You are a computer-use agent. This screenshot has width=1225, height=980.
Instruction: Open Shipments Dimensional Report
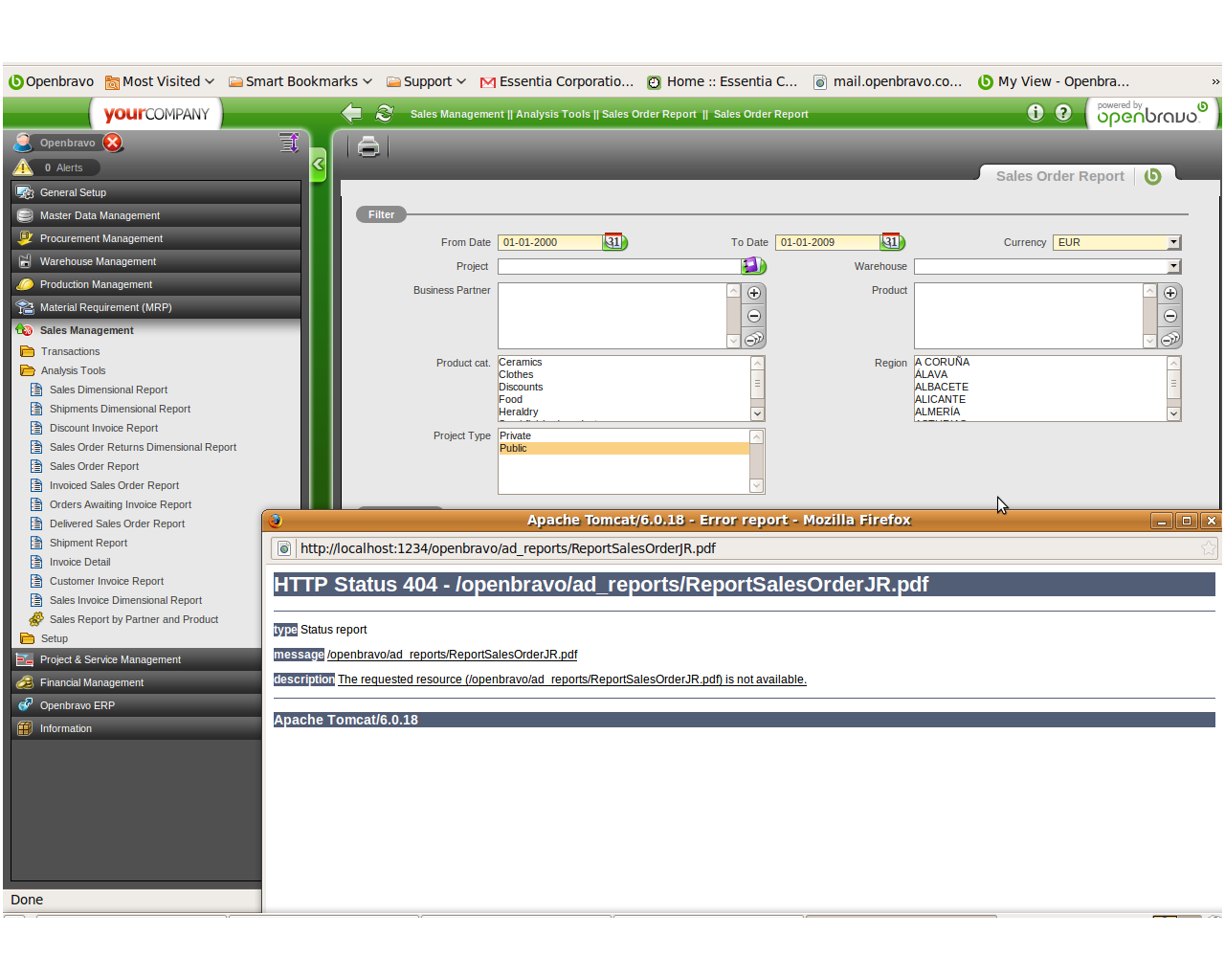coord(120,409)
